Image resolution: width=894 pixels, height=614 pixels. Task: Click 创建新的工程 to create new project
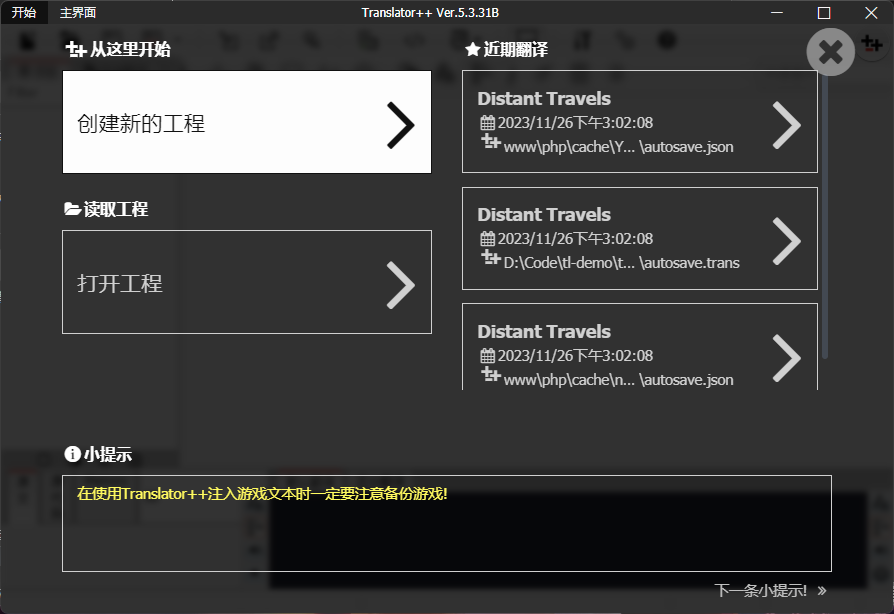click(247, 122)
